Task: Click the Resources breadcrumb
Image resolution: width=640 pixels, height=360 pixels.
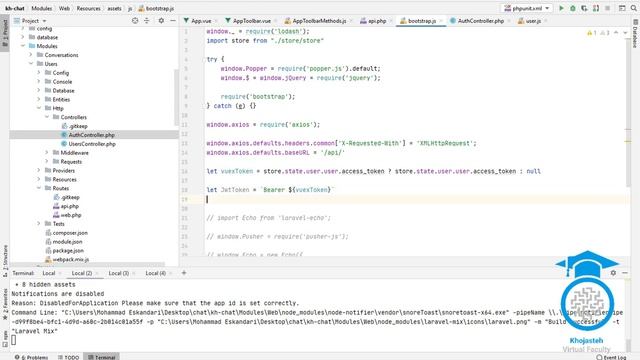Action: [88, 8]
